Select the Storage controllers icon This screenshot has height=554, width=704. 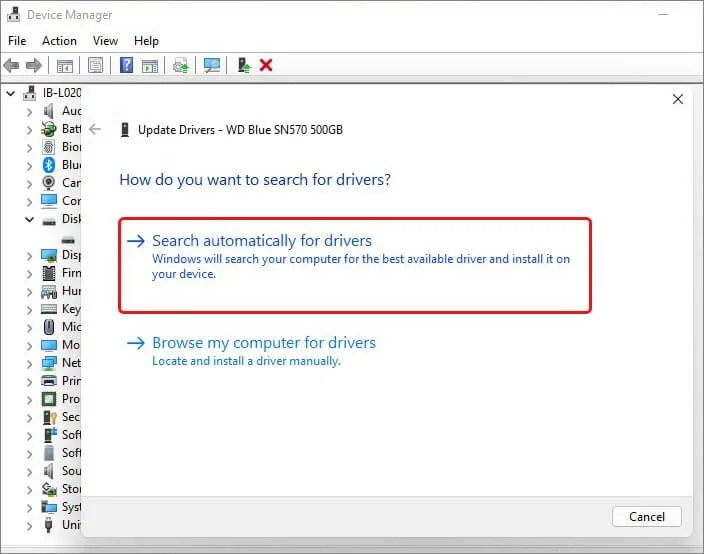tap(49, 489)
